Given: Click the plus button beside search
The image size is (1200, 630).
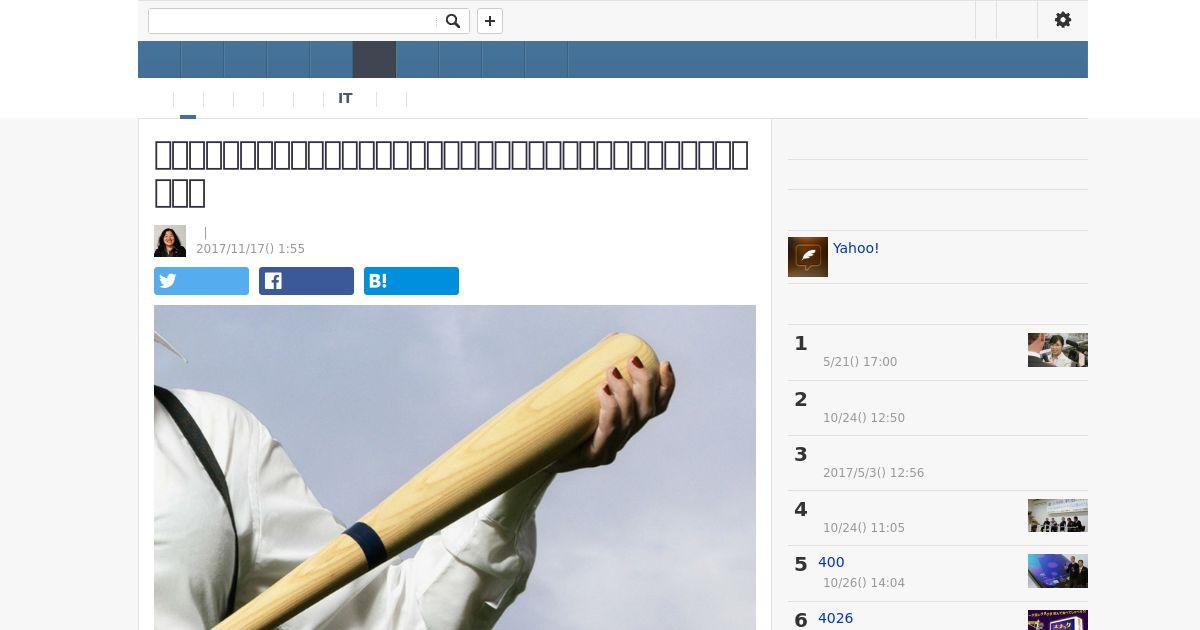Looking at the screenshot, I should pos(490,21).
